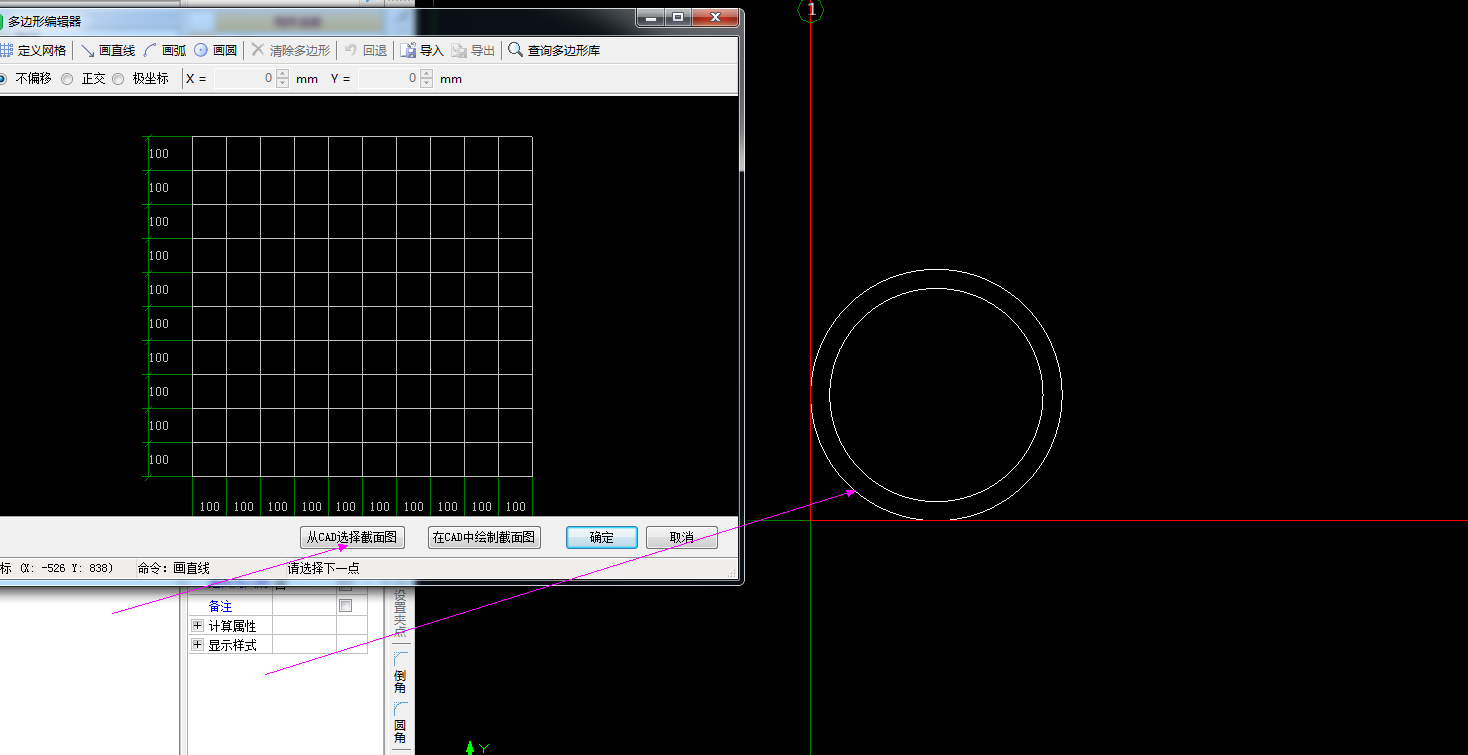Cancel with the 取消 button
1468x755 pixels.
tap(682, 537)
